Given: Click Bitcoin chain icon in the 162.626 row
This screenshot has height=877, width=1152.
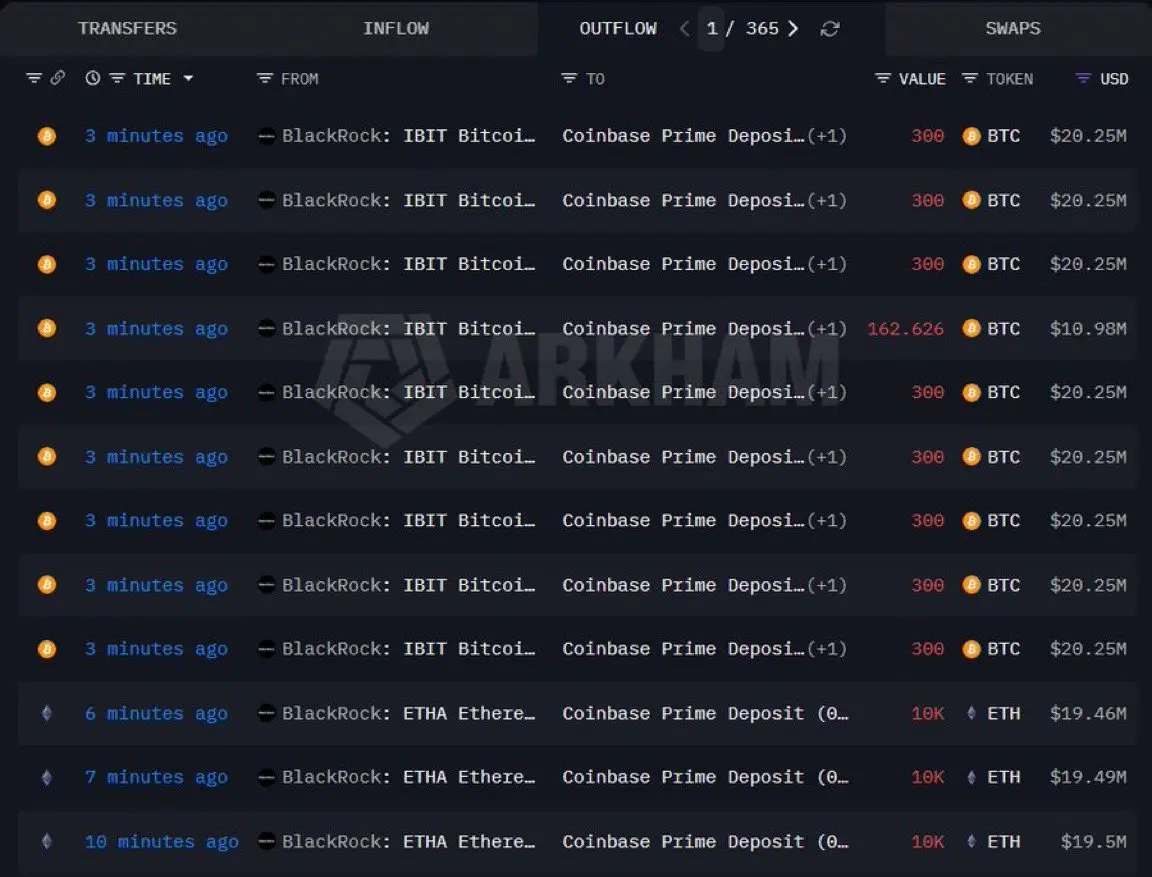Looking at the screenshot, I should click(x=46, y=328).
